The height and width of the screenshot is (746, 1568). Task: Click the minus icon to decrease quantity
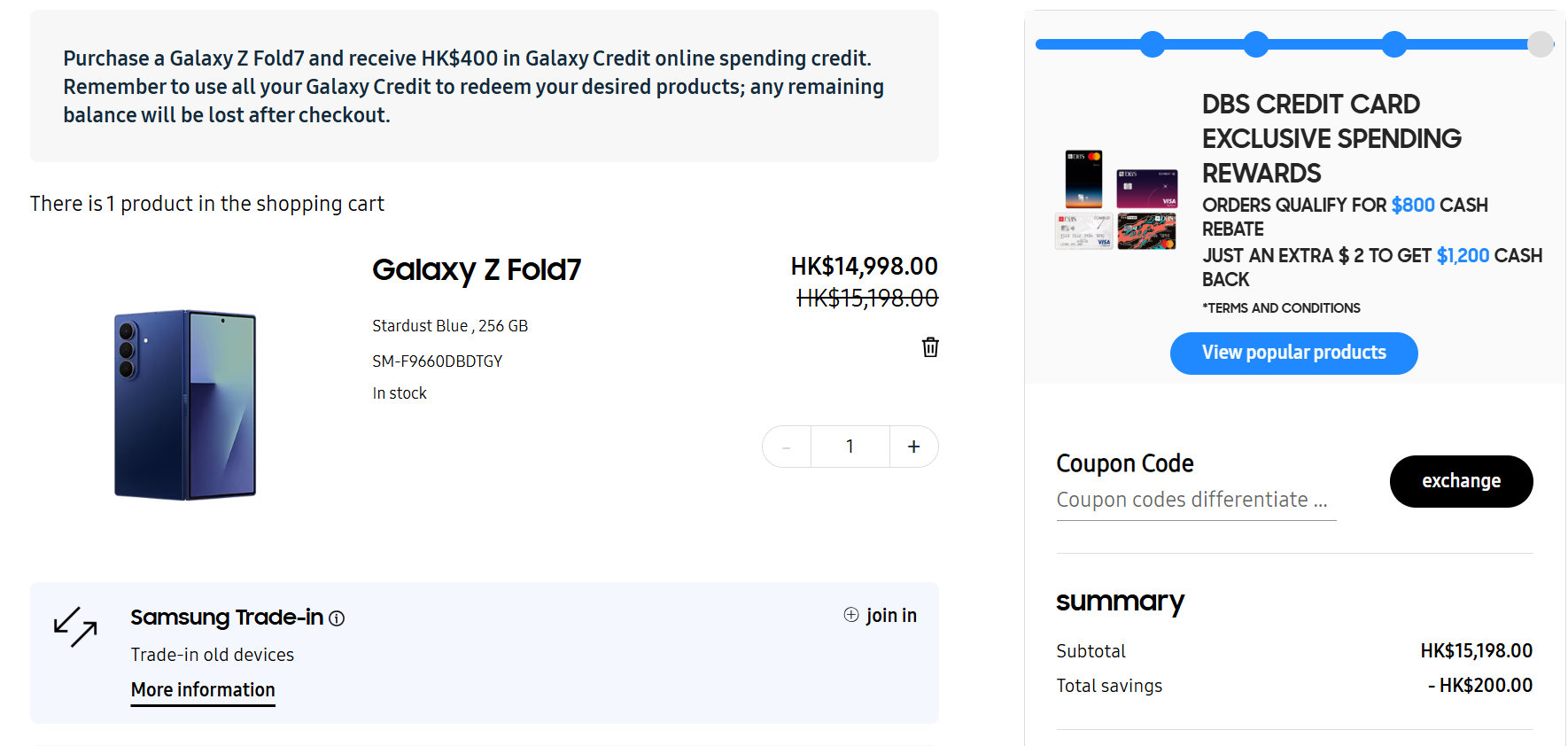pyautogui.click(x=786, y=447)
